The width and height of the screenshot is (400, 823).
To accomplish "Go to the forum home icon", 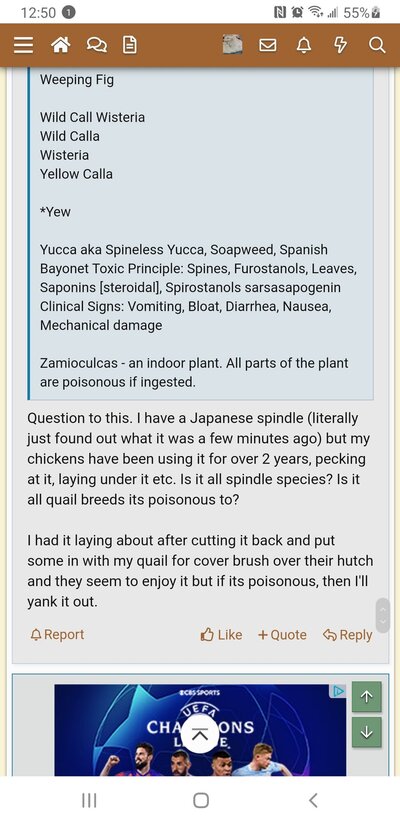I will (x=61, y=46).
